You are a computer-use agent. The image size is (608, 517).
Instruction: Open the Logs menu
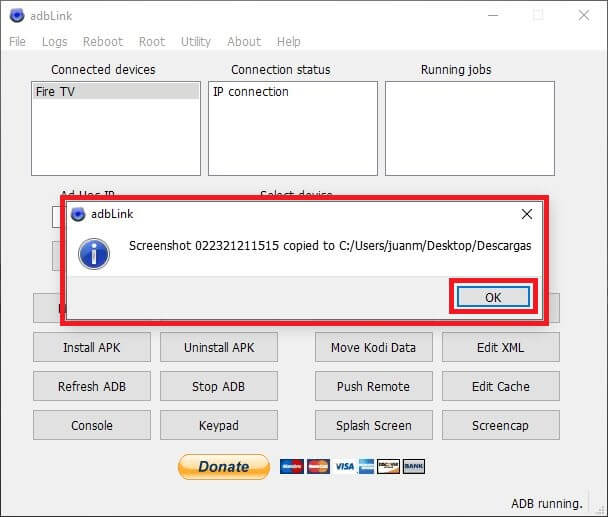[x=55, y=41]
